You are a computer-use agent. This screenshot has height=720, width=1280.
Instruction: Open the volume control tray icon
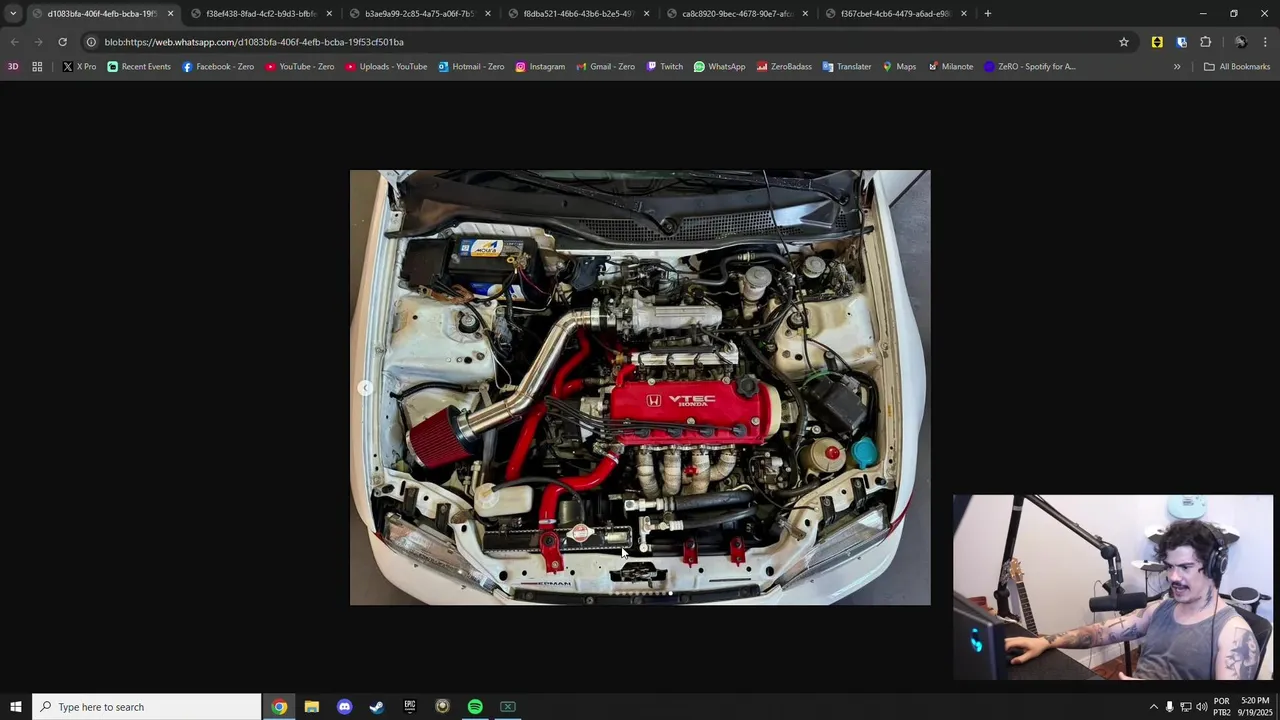pos(1201,707)
